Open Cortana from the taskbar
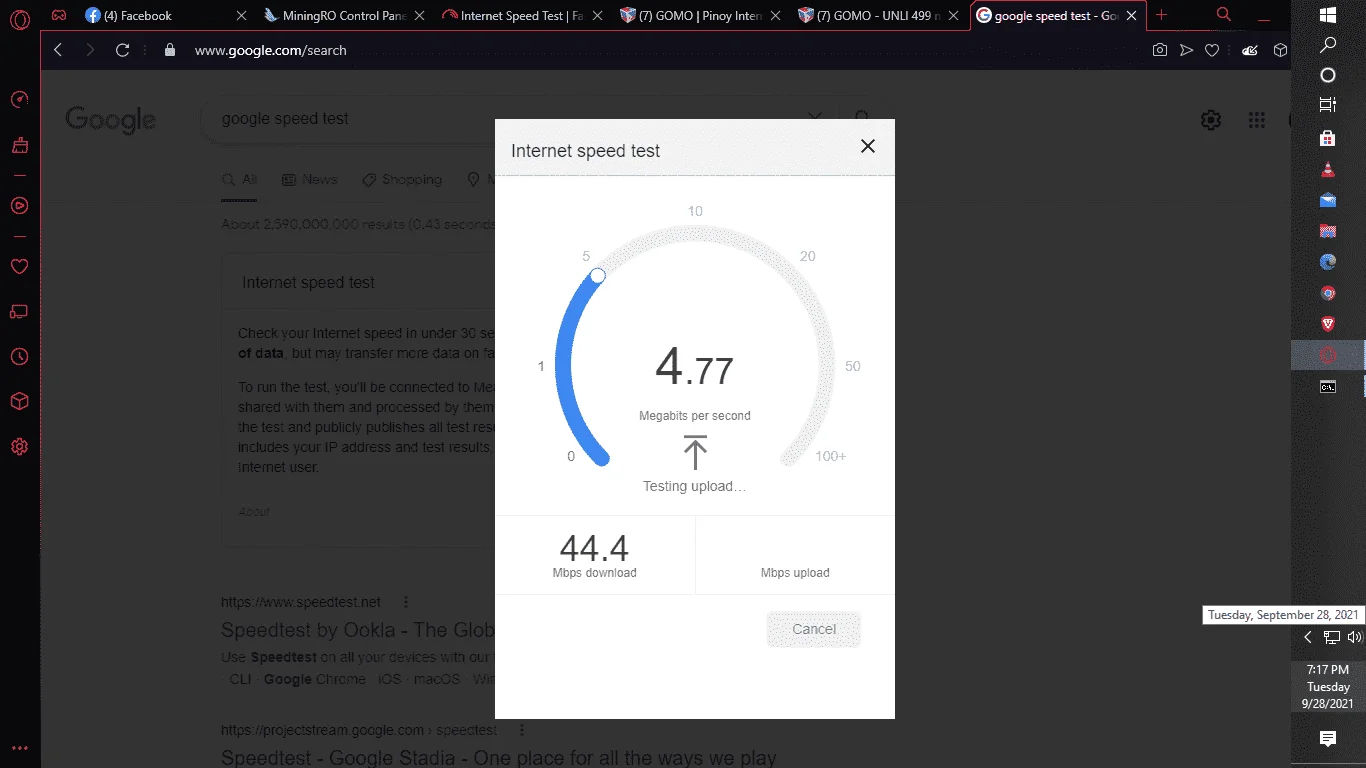 (x=1328, y=75)
